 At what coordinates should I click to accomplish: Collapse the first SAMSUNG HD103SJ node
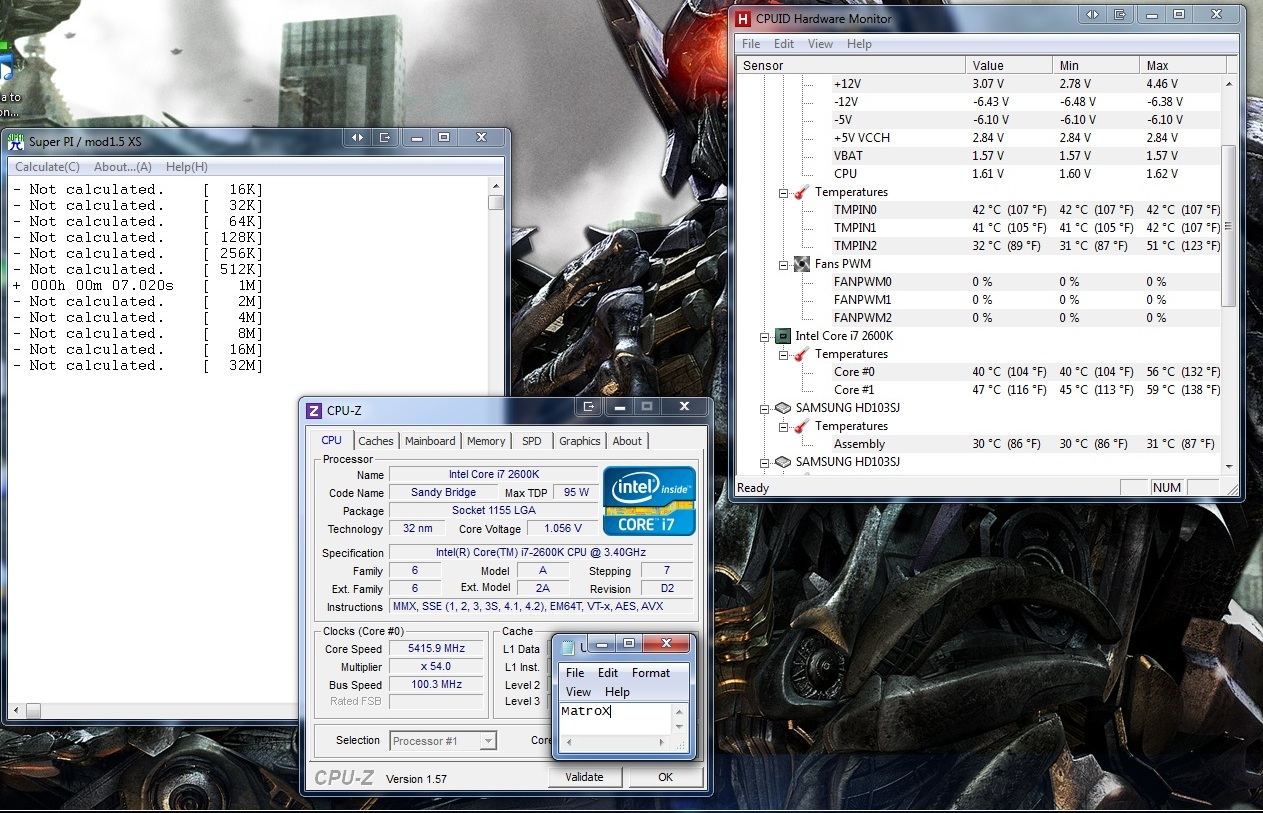766,408
